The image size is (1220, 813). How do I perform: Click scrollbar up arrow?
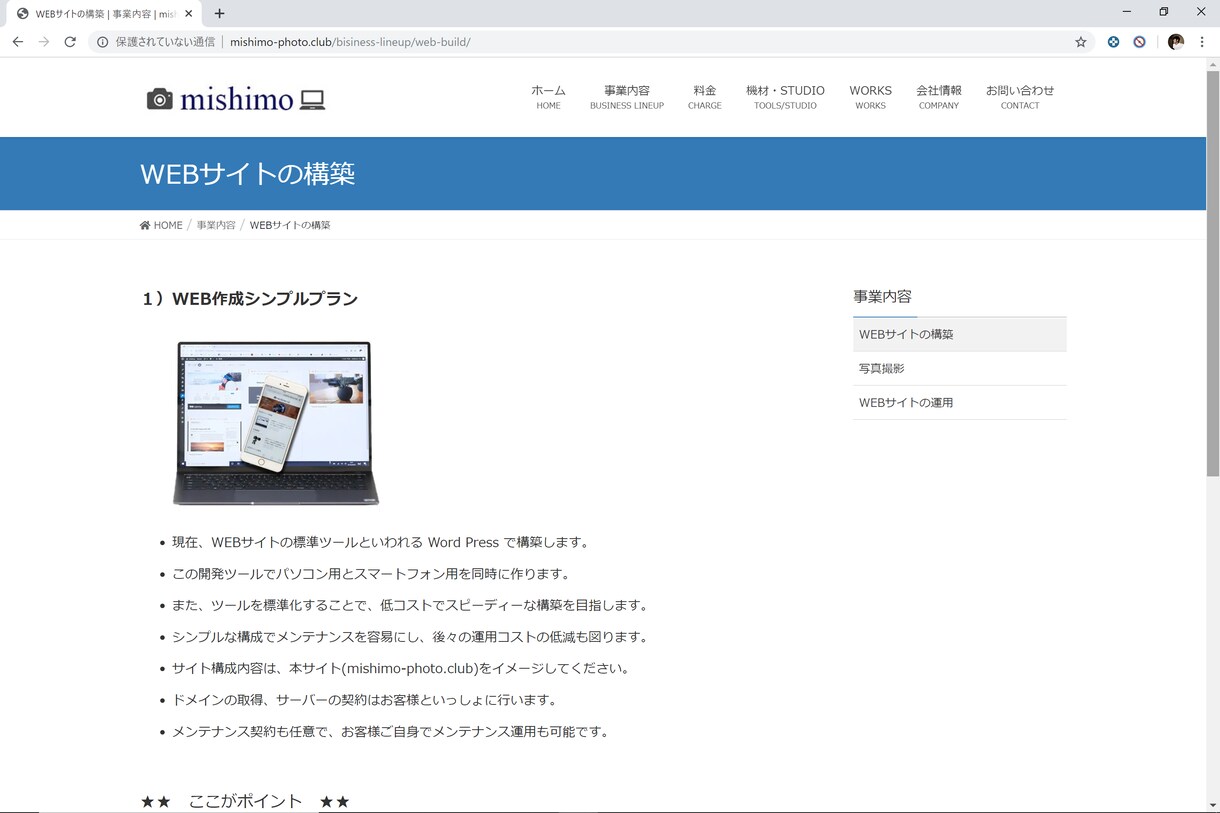click(x=1213, y=63)
